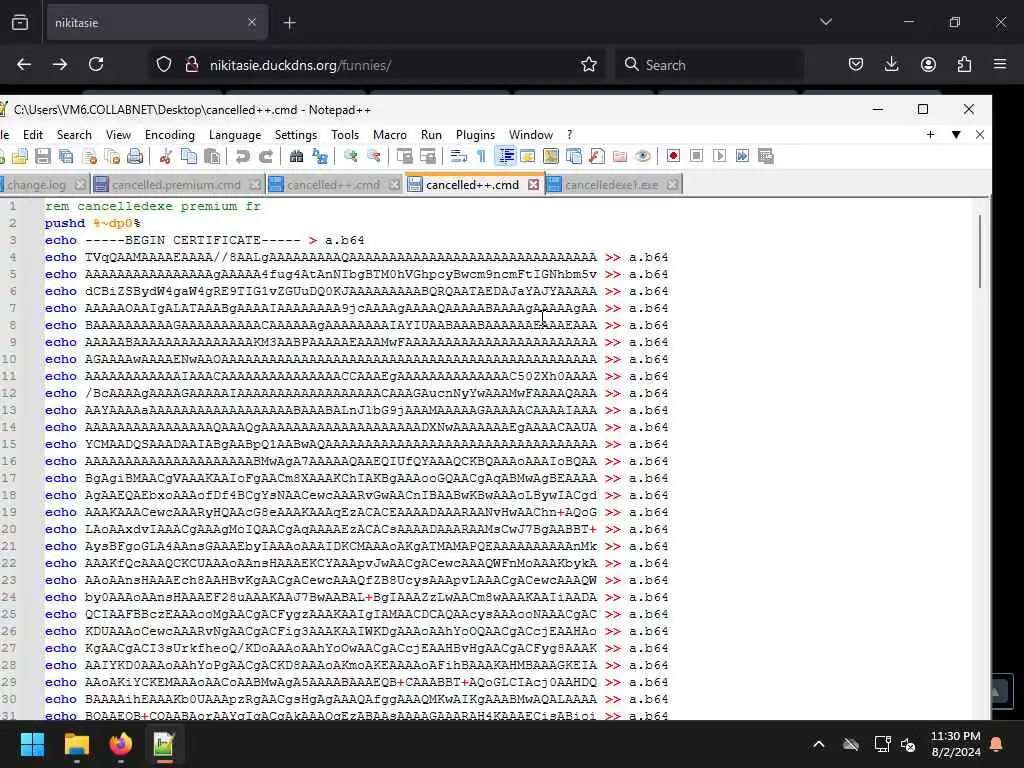Screen dimensions: 1024x768
Task: Open Find with the binoculars icon
Action: (296, 156)
